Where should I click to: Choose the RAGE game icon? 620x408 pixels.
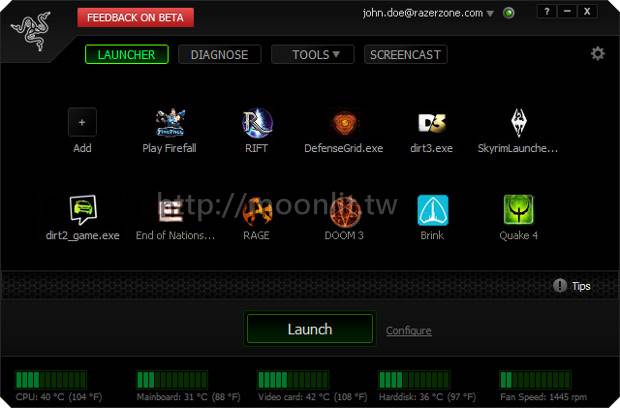pos(256,210)
